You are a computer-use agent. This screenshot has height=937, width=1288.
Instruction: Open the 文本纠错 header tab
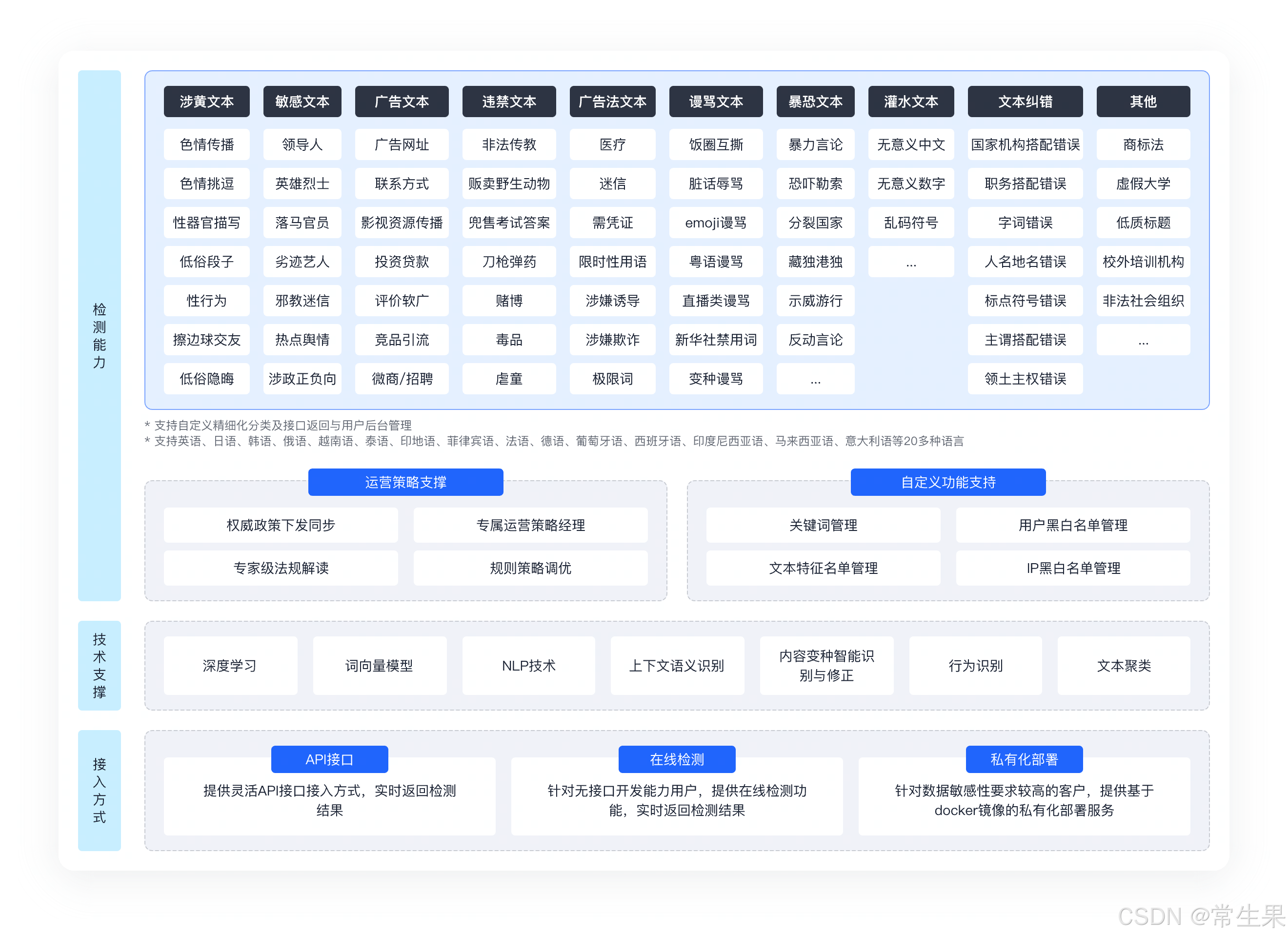point(1025,102)
